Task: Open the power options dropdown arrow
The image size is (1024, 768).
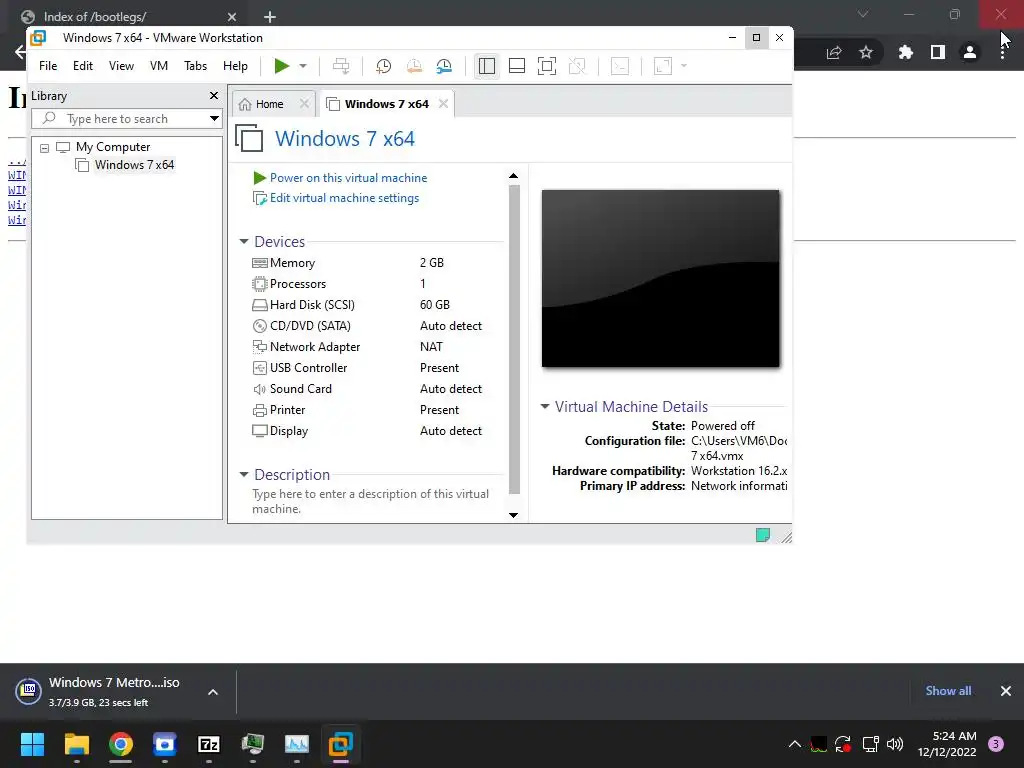Action: (x=303, y=66)
